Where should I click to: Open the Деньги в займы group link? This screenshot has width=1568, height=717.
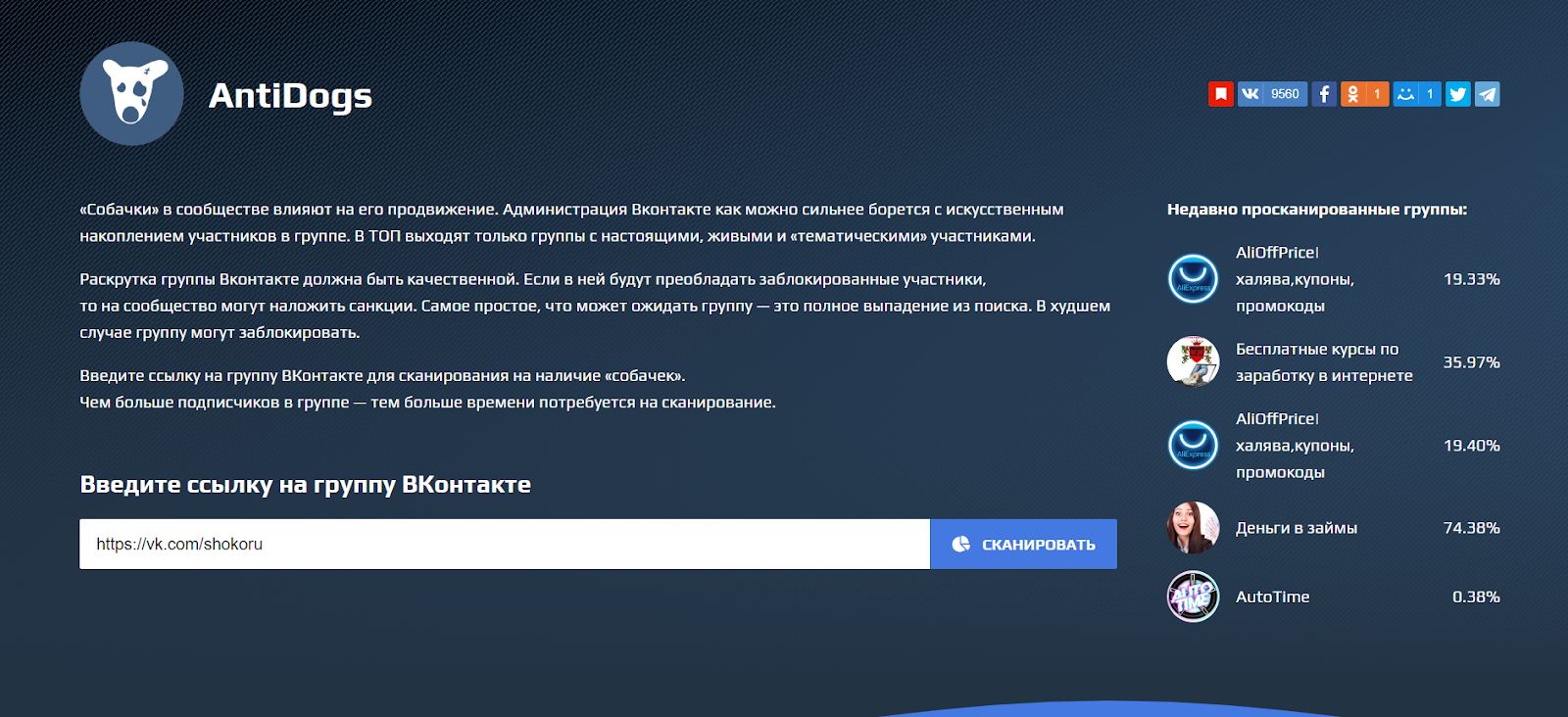(1296, 528)
